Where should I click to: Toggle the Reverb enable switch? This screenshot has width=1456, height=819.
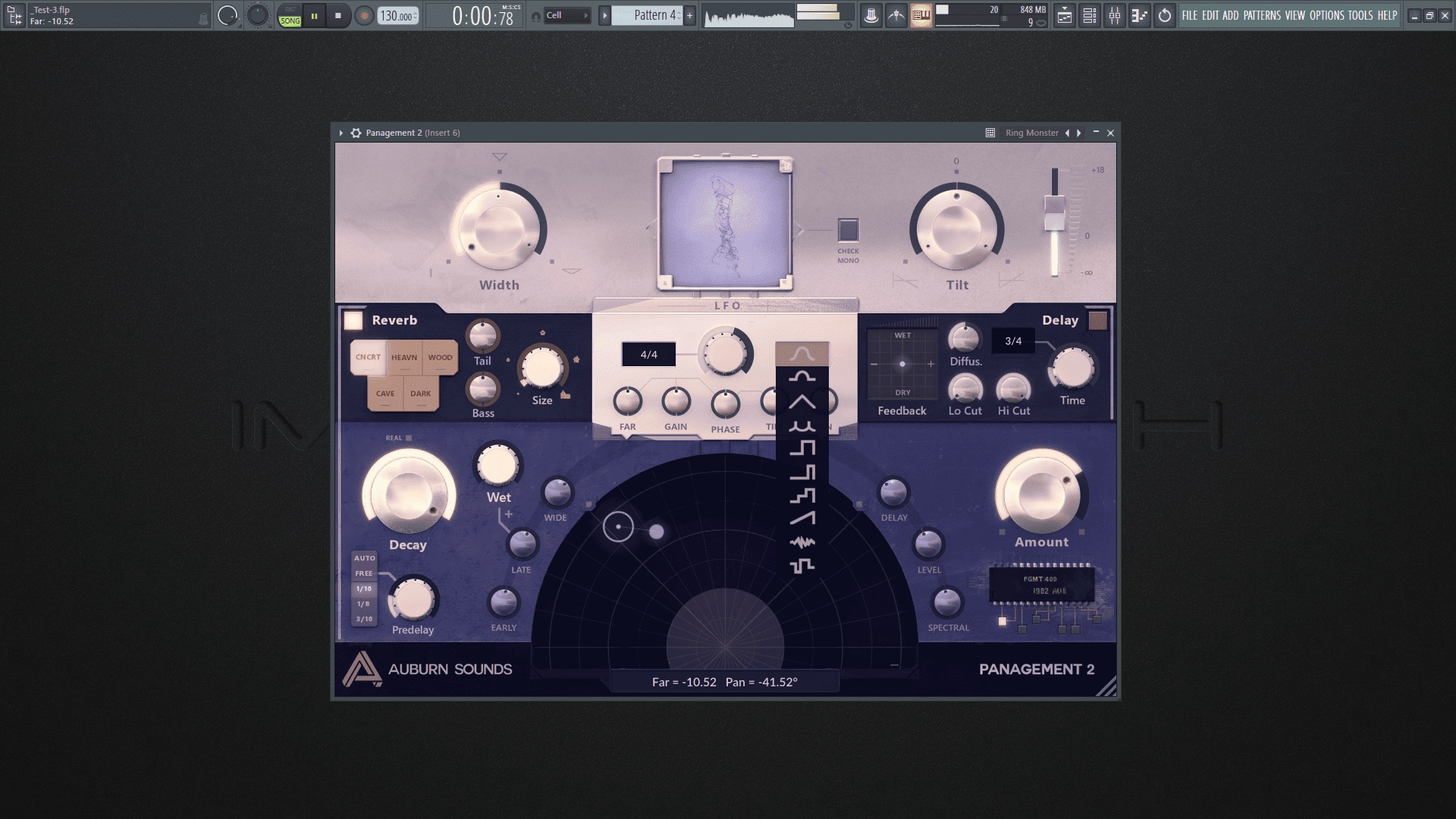(x=353, y=320)
